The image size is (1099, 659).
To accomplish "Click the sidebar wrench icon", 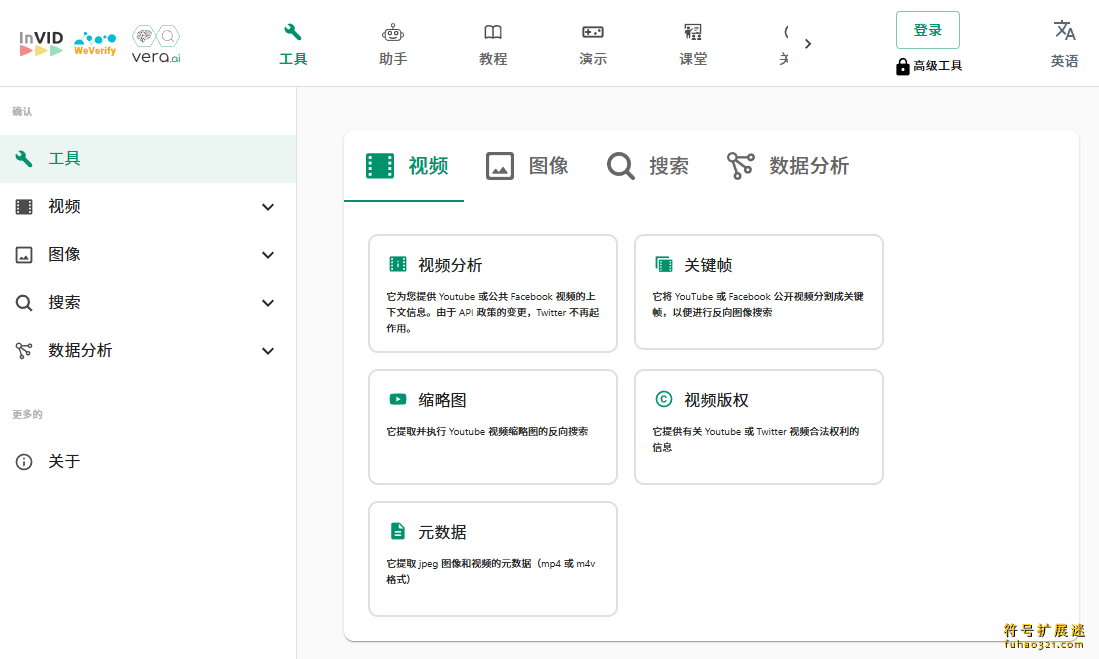I will click(x=24, y=158).
